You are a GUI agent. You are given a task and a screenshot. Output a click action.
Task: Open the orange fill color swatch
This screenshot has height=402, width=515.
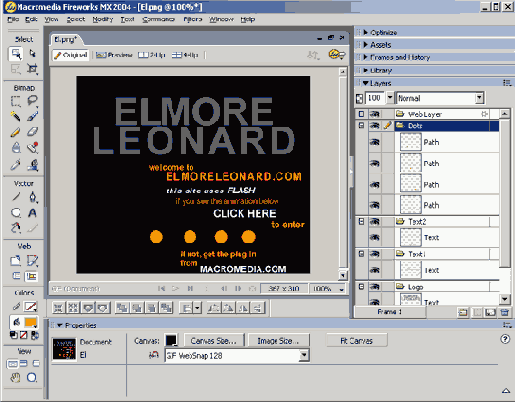point(31,322)
